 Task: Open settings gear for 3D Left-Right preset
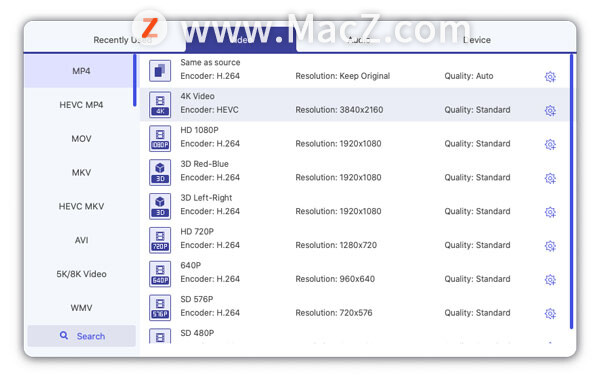(x=550, y=212)
